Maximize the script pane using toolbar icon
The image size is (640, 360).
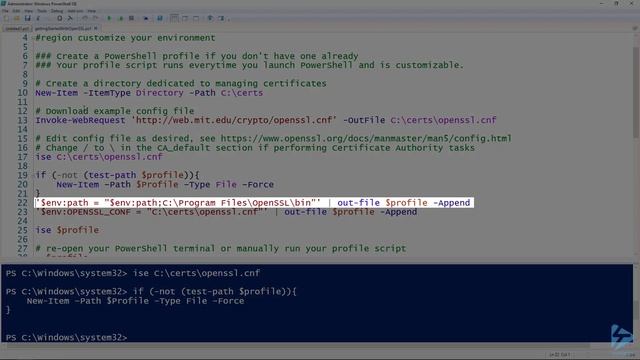coord(196,18)
